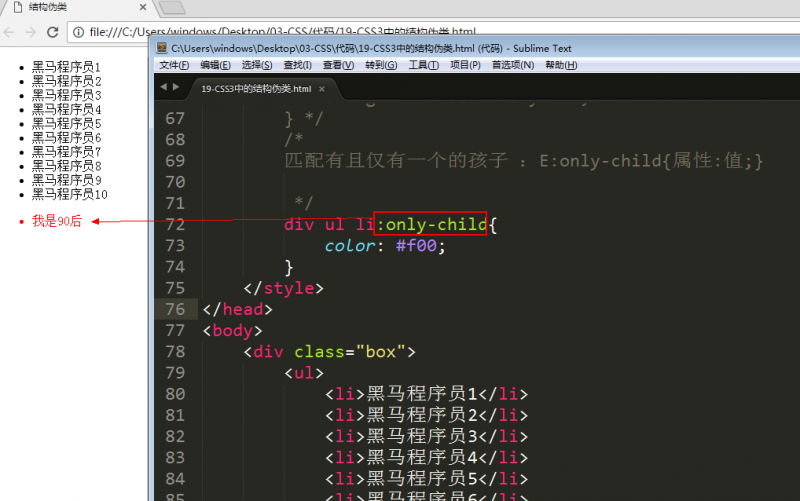
Task: Open the 首选项(N) menu
Action: 512,65
